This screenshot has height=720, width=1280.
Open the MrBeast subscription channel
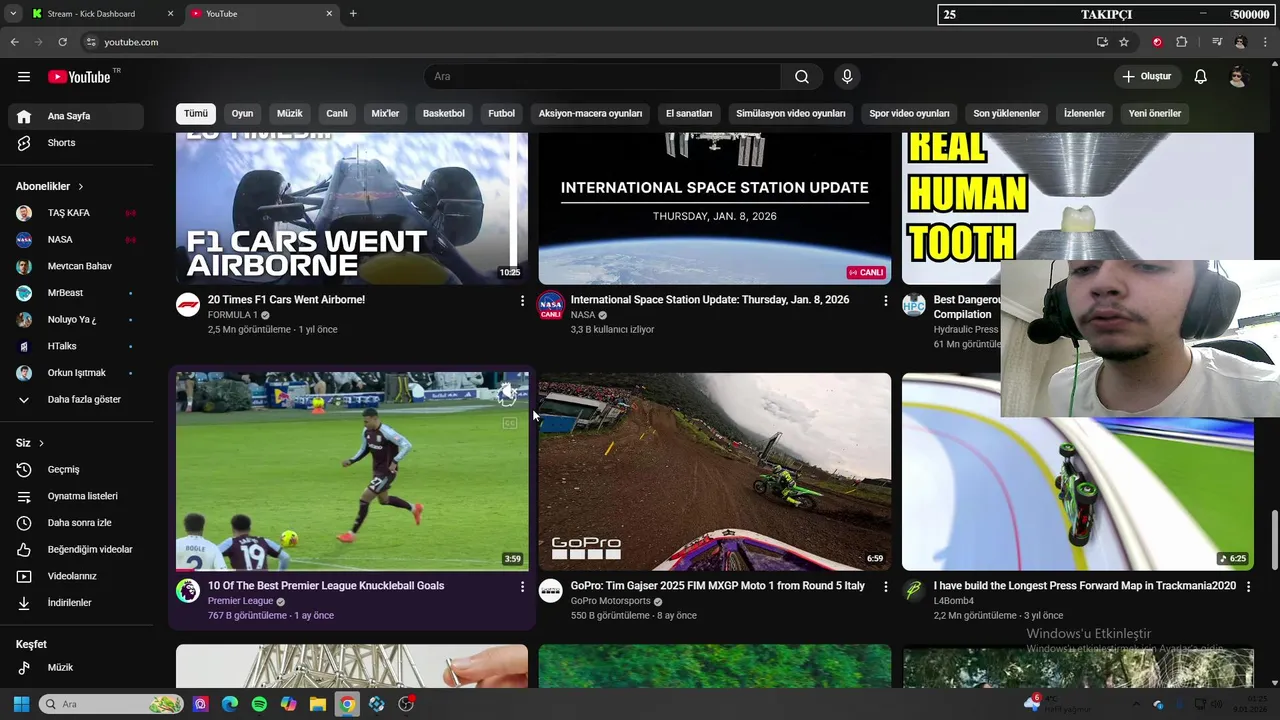(75, 293)
